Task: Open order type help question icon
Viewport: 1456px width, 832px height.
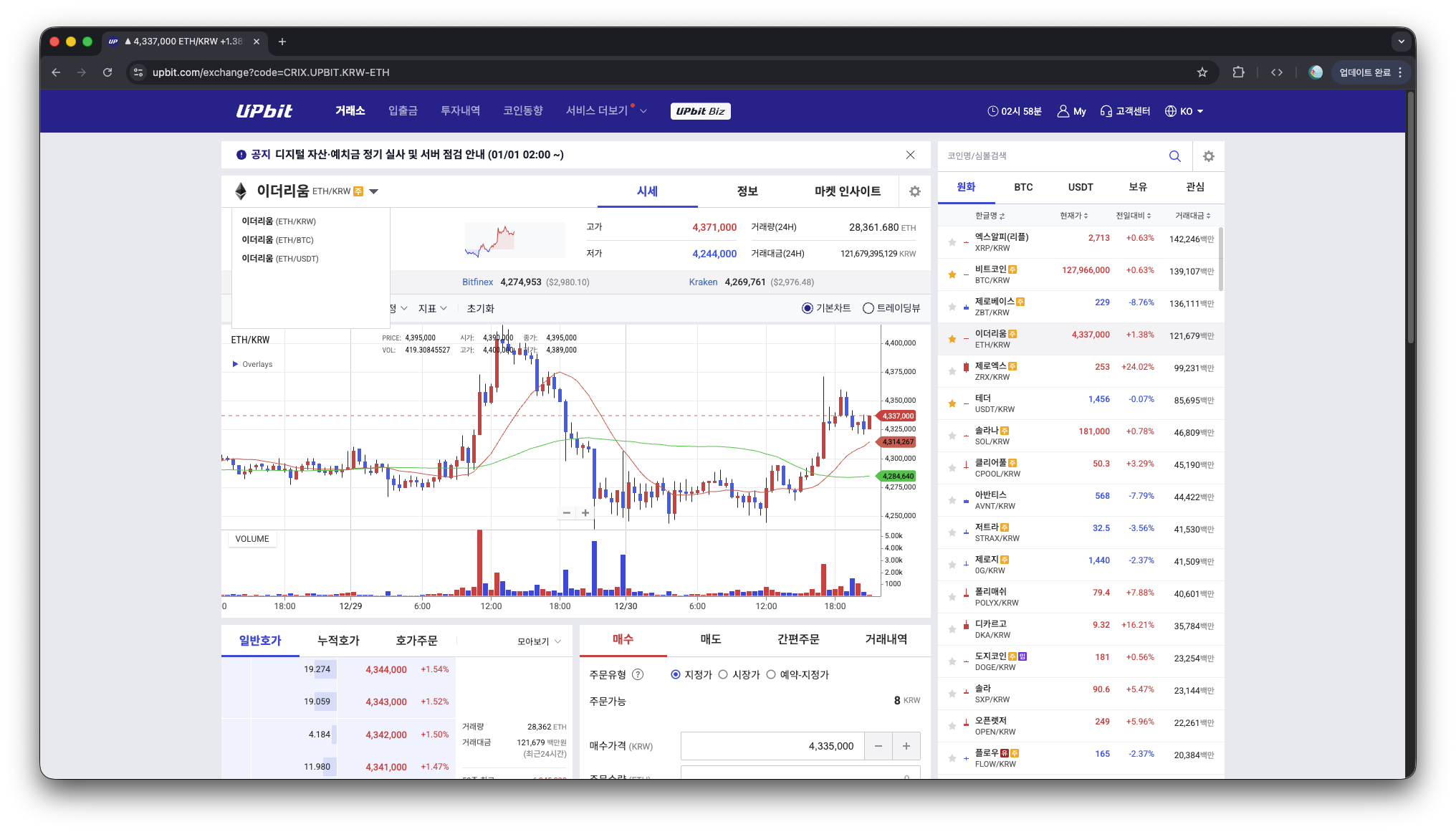Action: click(x=638, y=674)
